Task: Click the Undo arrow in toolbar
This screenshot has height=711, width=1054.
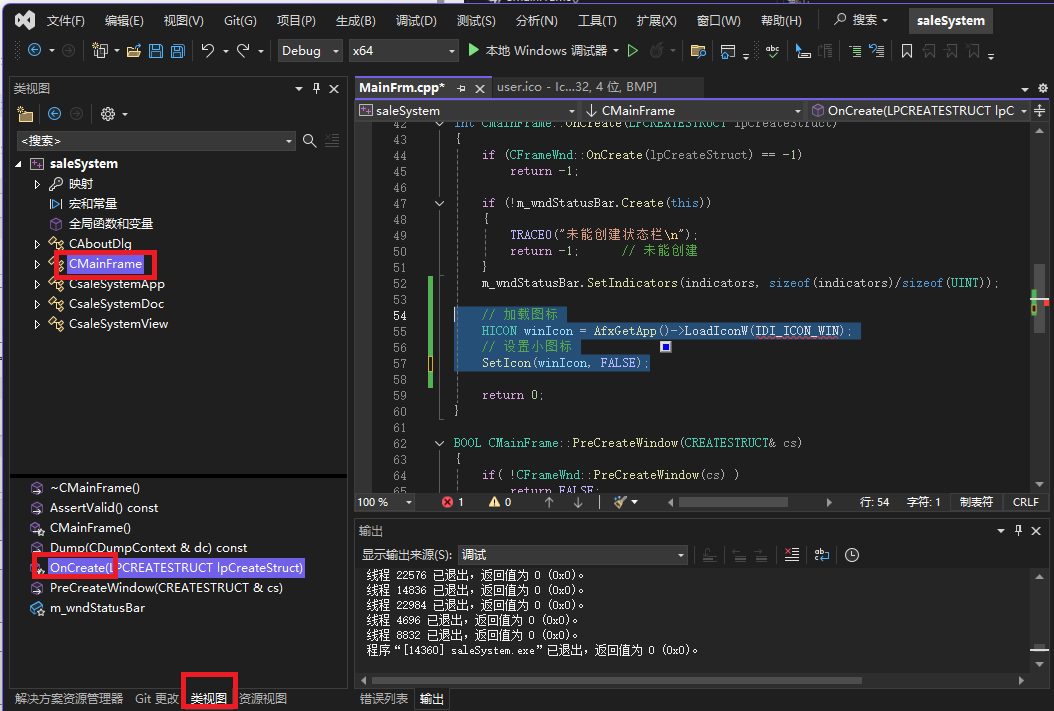Action: coord(208,51)
